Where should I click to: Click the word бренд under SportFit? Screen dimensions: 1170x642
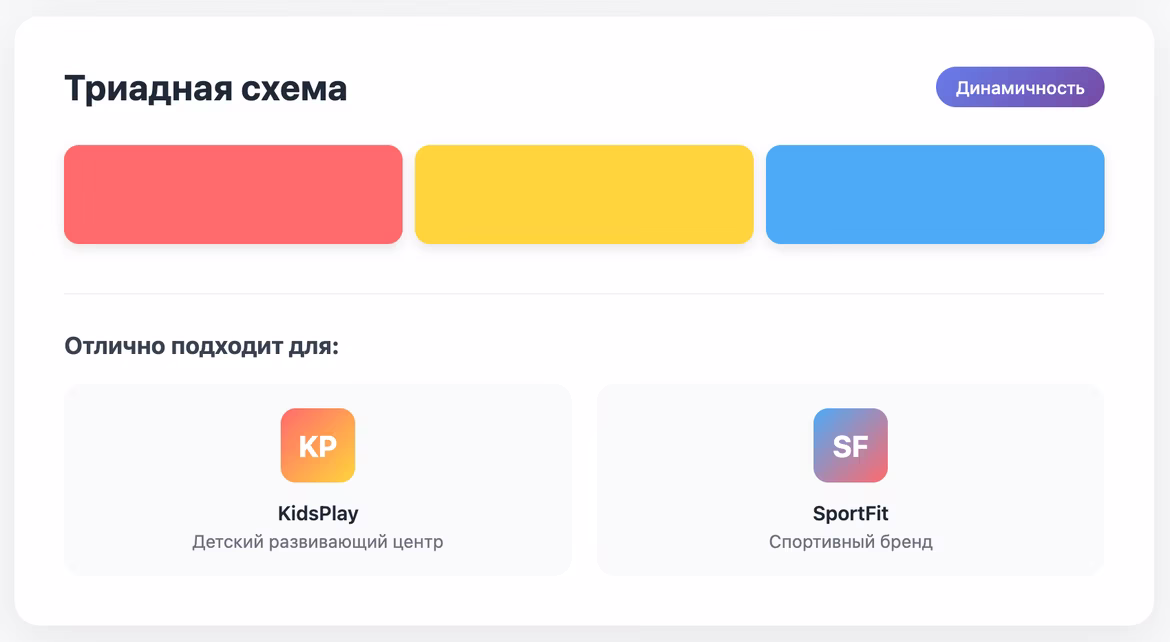tap(907, 543)
